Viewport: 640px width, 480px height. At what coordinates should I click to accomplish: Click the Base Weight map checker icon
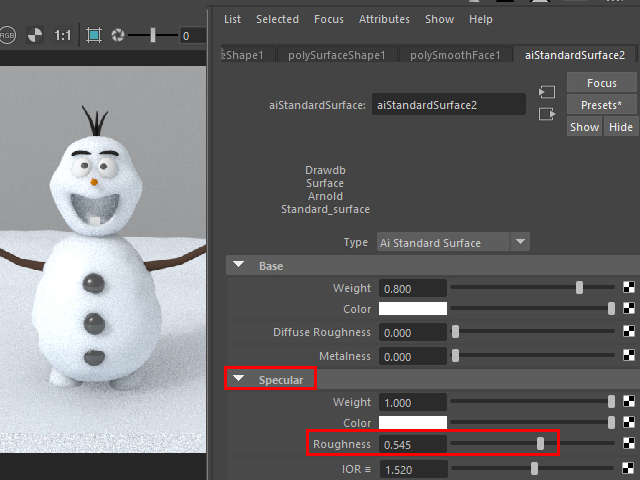click(631, 288)
